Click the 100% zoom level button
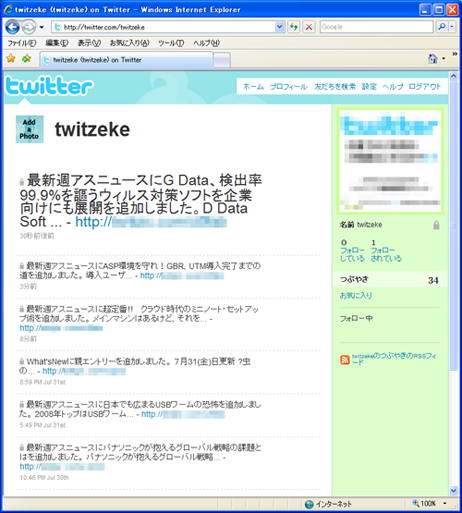Screen dimensions: 462x513 click(425, 503)
